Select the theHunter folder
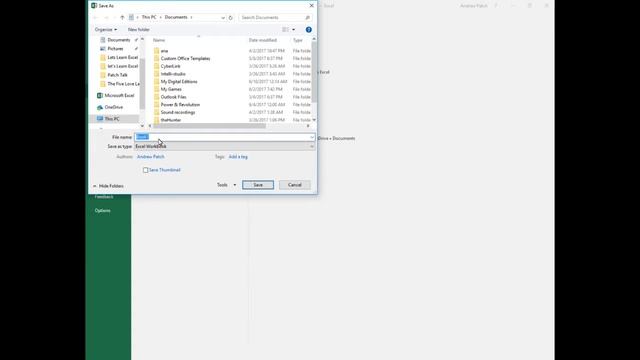 pyautogui.click(x=171, y=120)
